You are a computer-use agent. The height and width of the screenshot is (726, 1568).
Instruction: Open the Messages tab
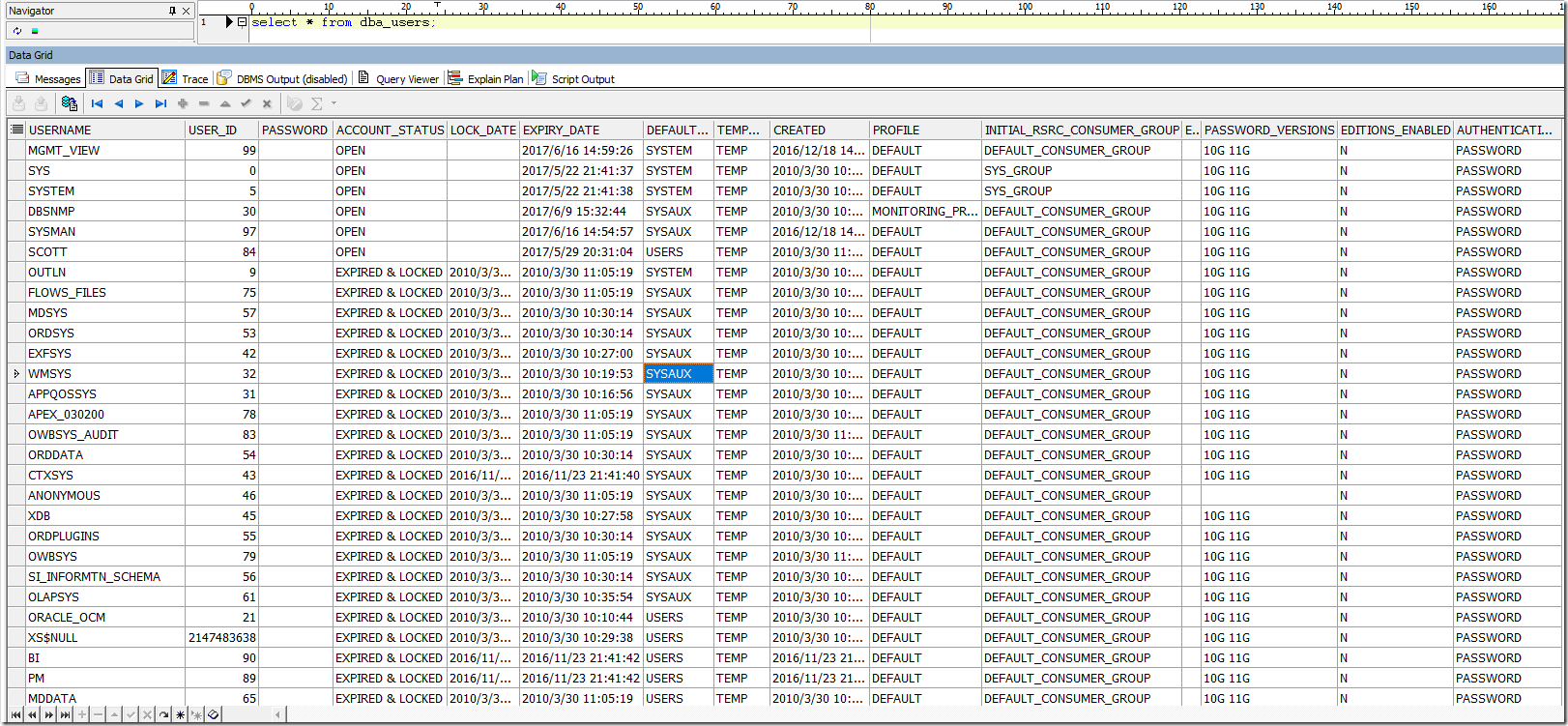pyautogui.click(x=48, y=78)
